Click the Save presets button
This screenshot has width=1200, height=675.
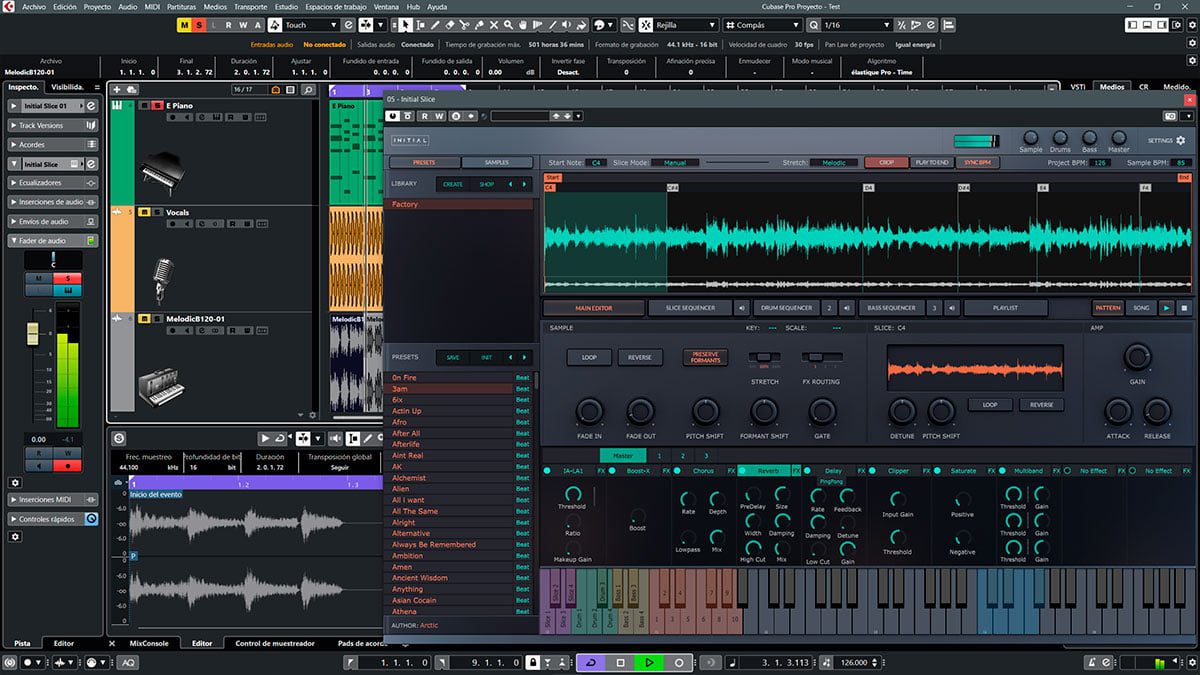[x=453, y=357]
